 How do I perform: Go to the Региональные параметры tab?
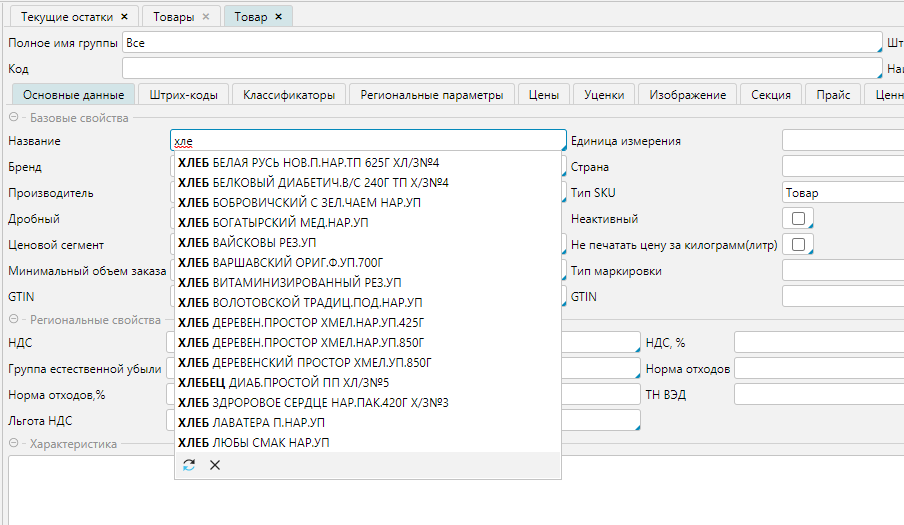(x=432, y=95)
